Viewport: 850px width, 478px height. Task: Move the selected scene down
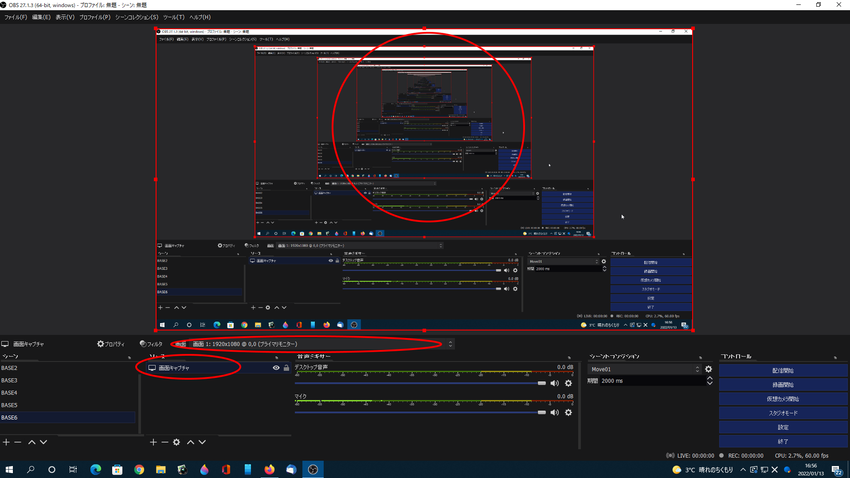point(43,442)
